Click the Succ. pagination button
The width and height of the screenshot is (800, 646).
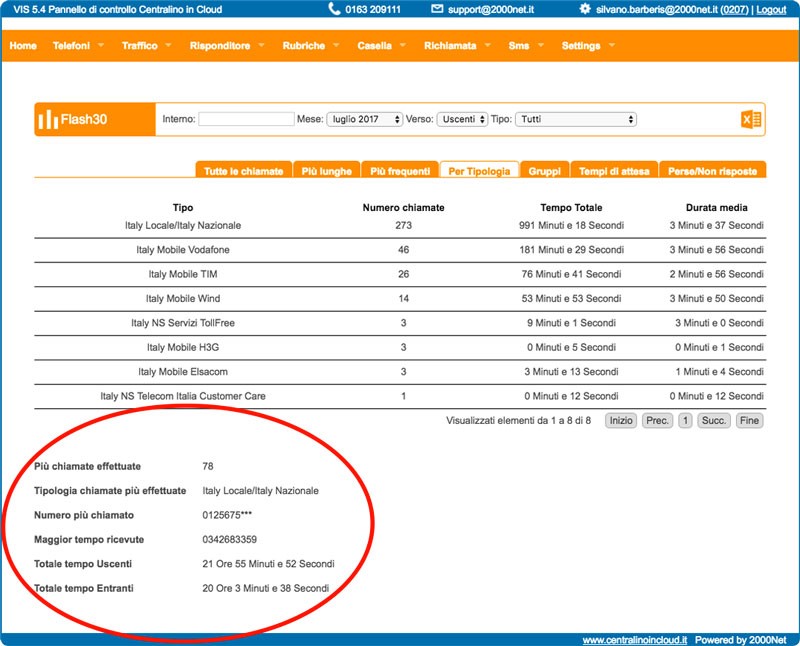(x=714, y=420)
